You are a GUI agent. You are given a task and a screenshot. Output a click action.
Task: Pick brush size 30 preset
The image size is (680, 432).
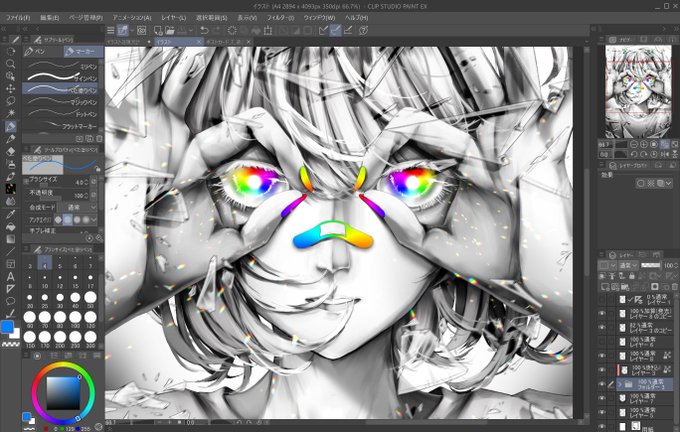(x=60, y=299)
